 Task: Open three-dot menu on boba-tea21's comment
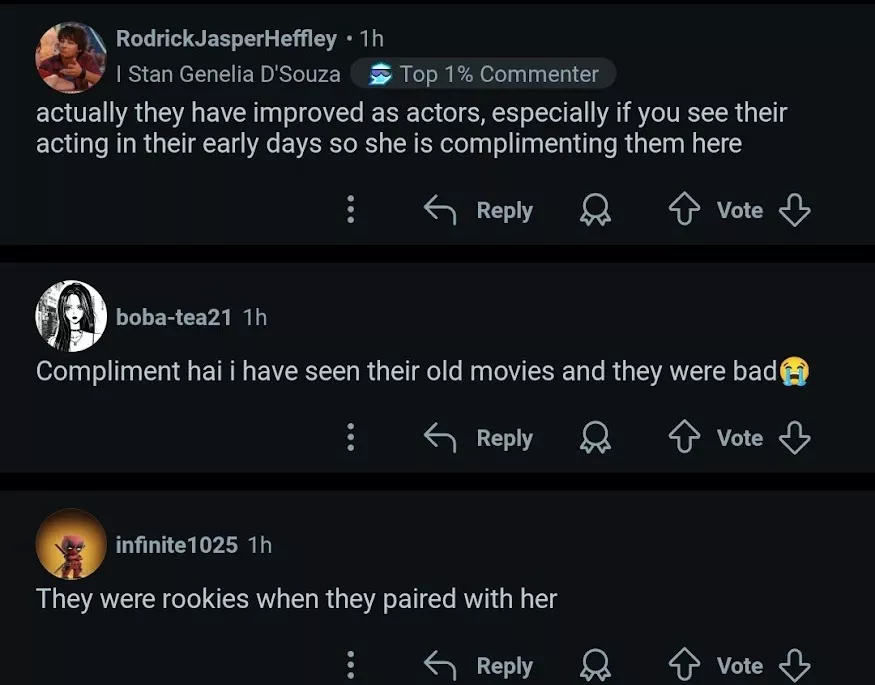click(350, 438)
